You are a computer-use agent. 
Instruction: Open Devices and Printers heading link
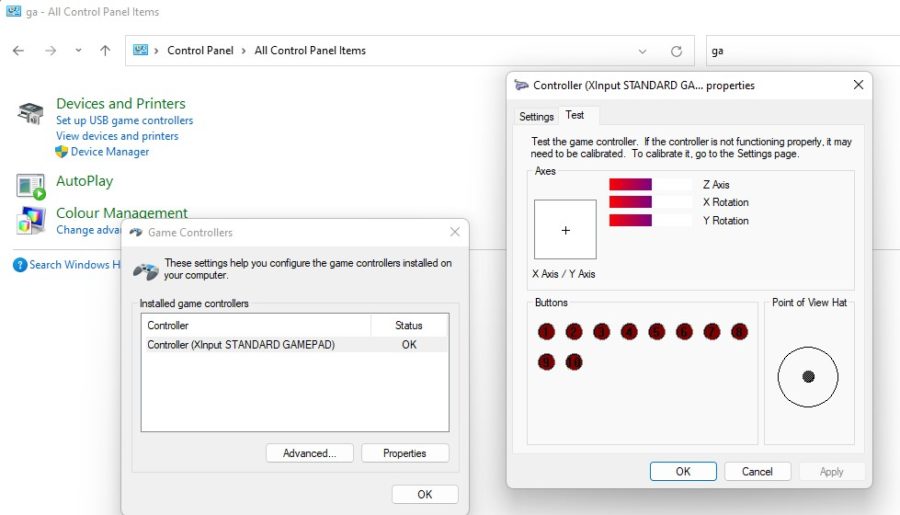click(x=121, y=103)
